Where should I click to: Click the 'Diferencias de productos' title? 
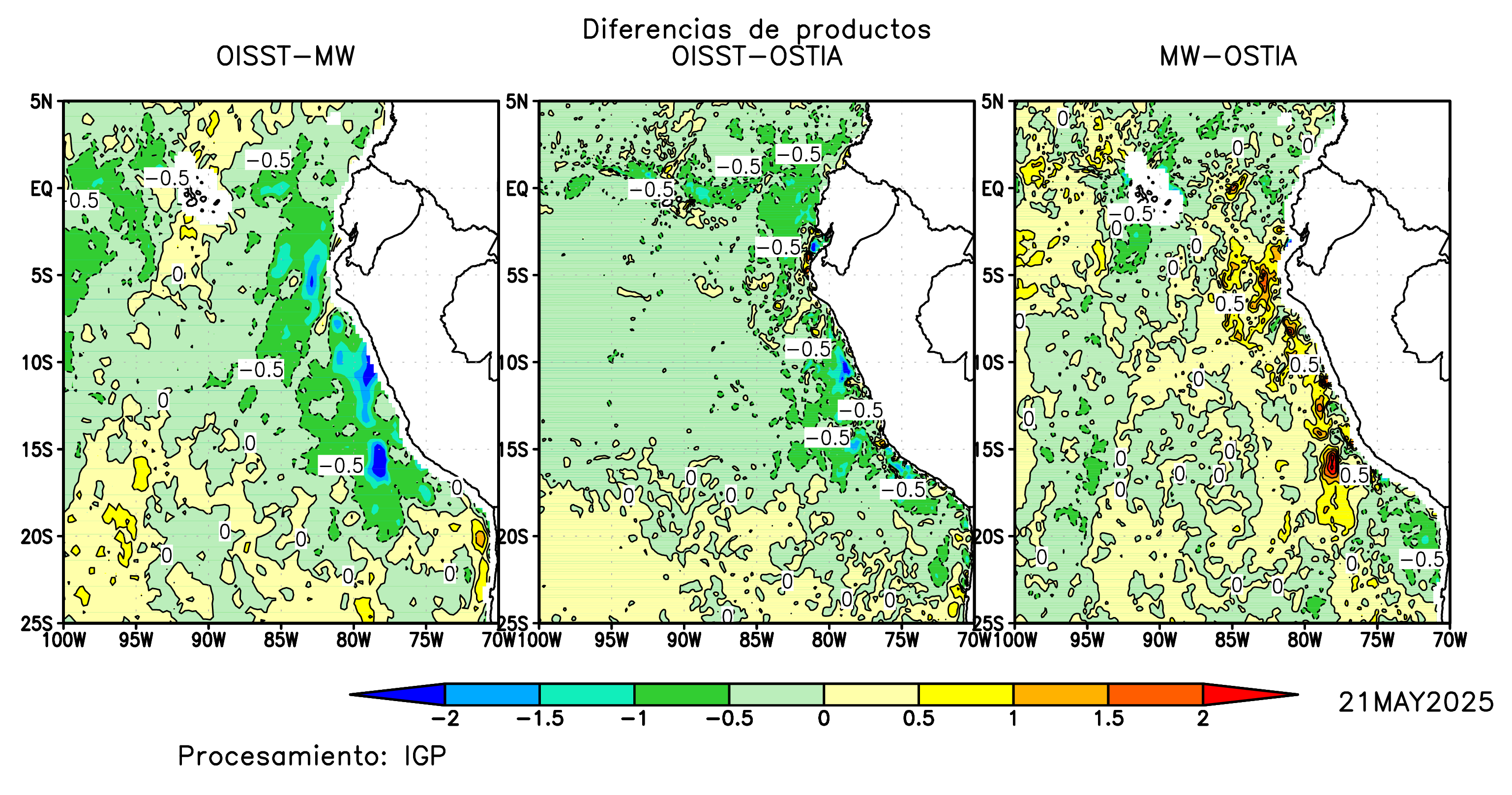tap(757, 30)
